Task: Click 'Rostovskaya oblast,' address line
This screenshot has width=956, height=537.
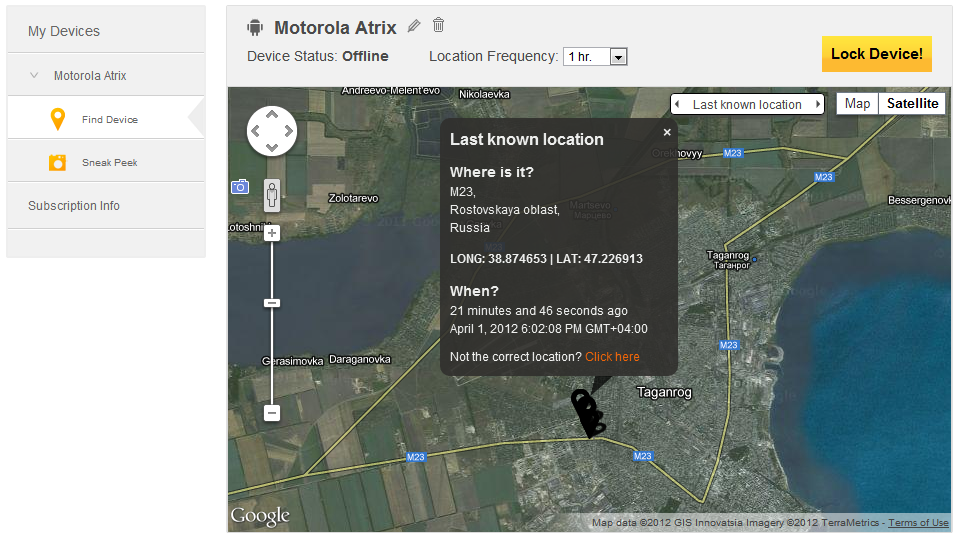Action: pos(505,210)
